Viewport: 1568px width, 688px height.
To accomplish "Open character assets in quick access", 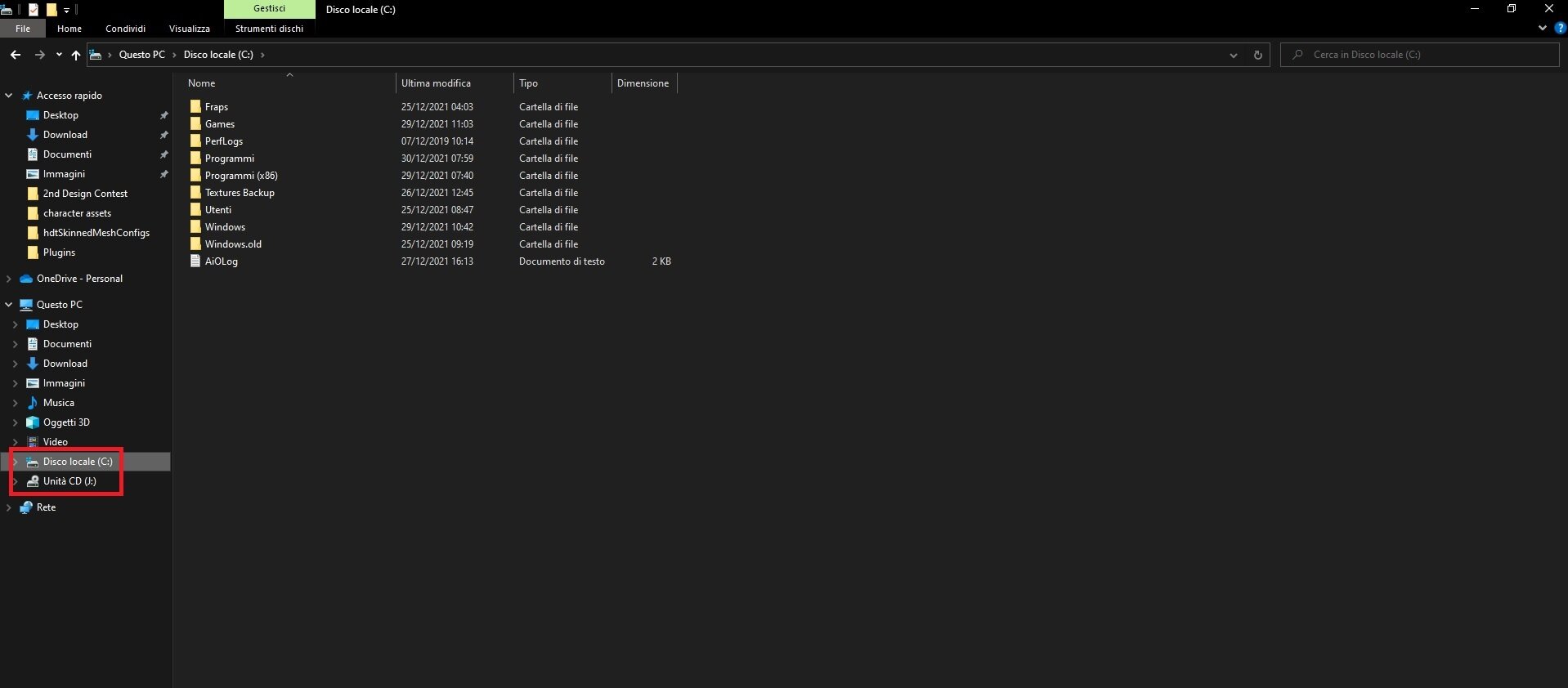I will [x=77, y=213].
